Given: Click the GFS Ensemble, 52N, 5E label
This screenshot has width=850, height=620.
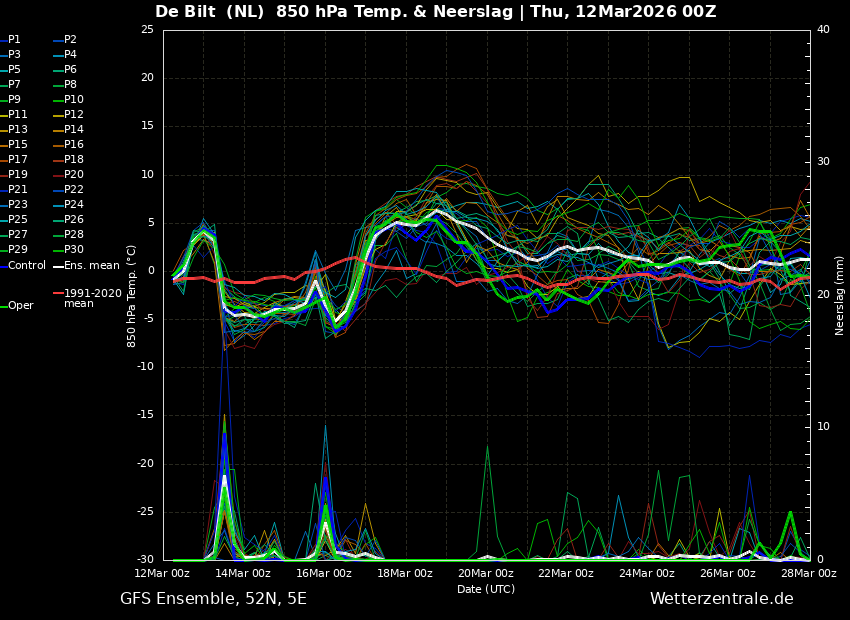Looking at the screenshot, I should [213, 599].
